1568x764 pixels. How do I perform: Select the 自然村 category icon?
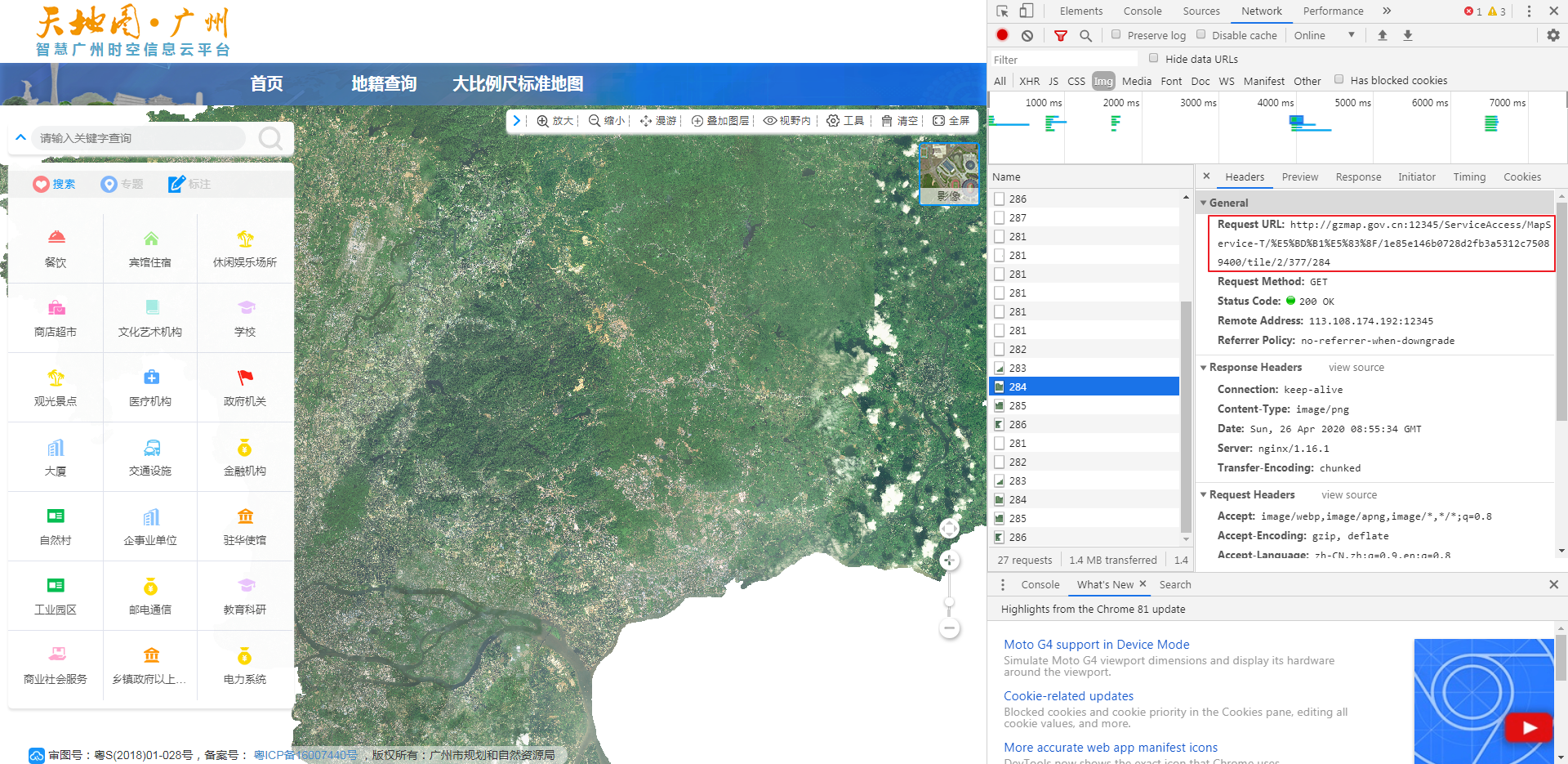tap(56, 516)
